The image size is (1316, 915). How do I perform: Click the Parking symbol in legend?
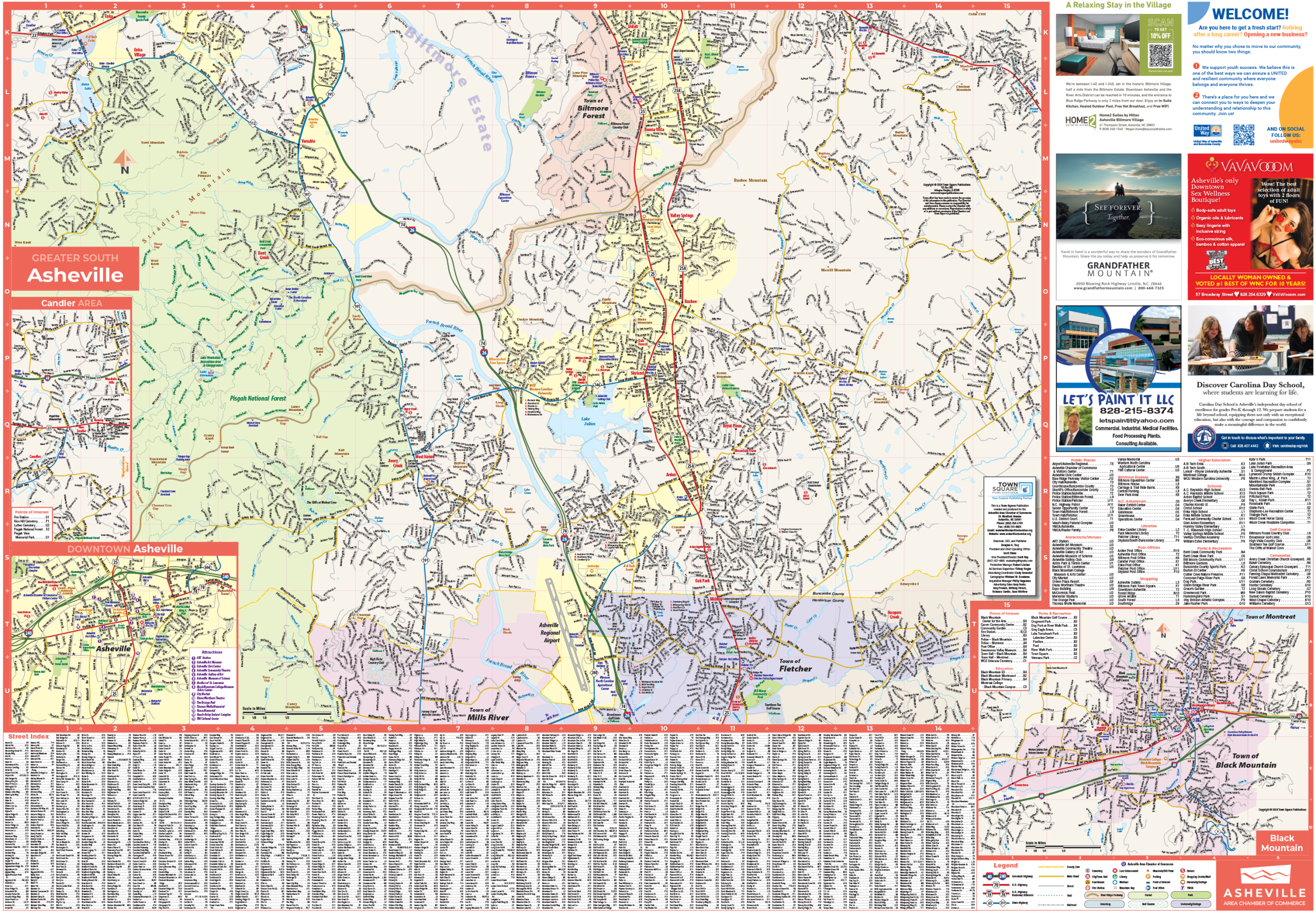[1148, 876]
